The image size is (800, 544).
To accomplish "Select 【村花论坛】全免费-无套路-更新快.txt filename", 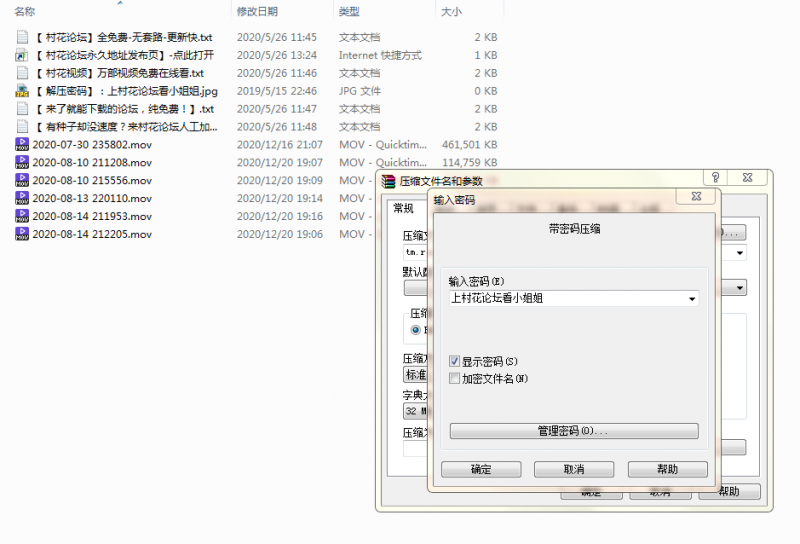I will [123, 37].
